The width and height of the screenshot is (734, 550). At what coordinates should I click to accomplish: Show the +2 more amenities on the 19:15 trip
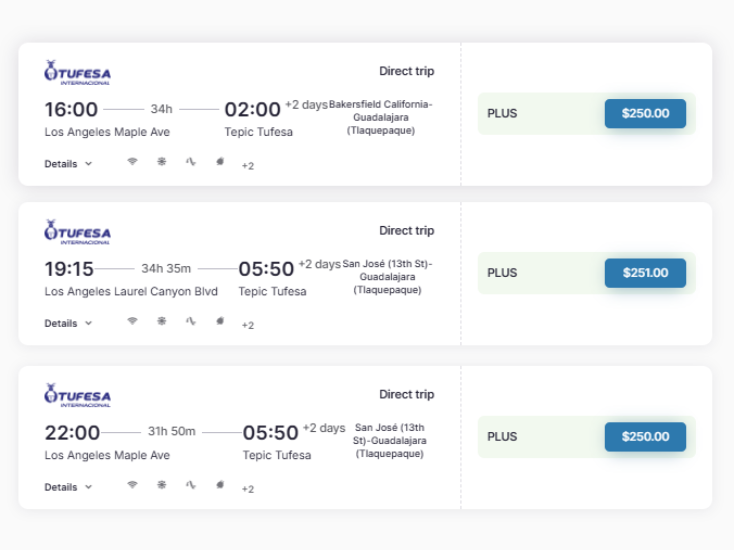click(248, 325)
